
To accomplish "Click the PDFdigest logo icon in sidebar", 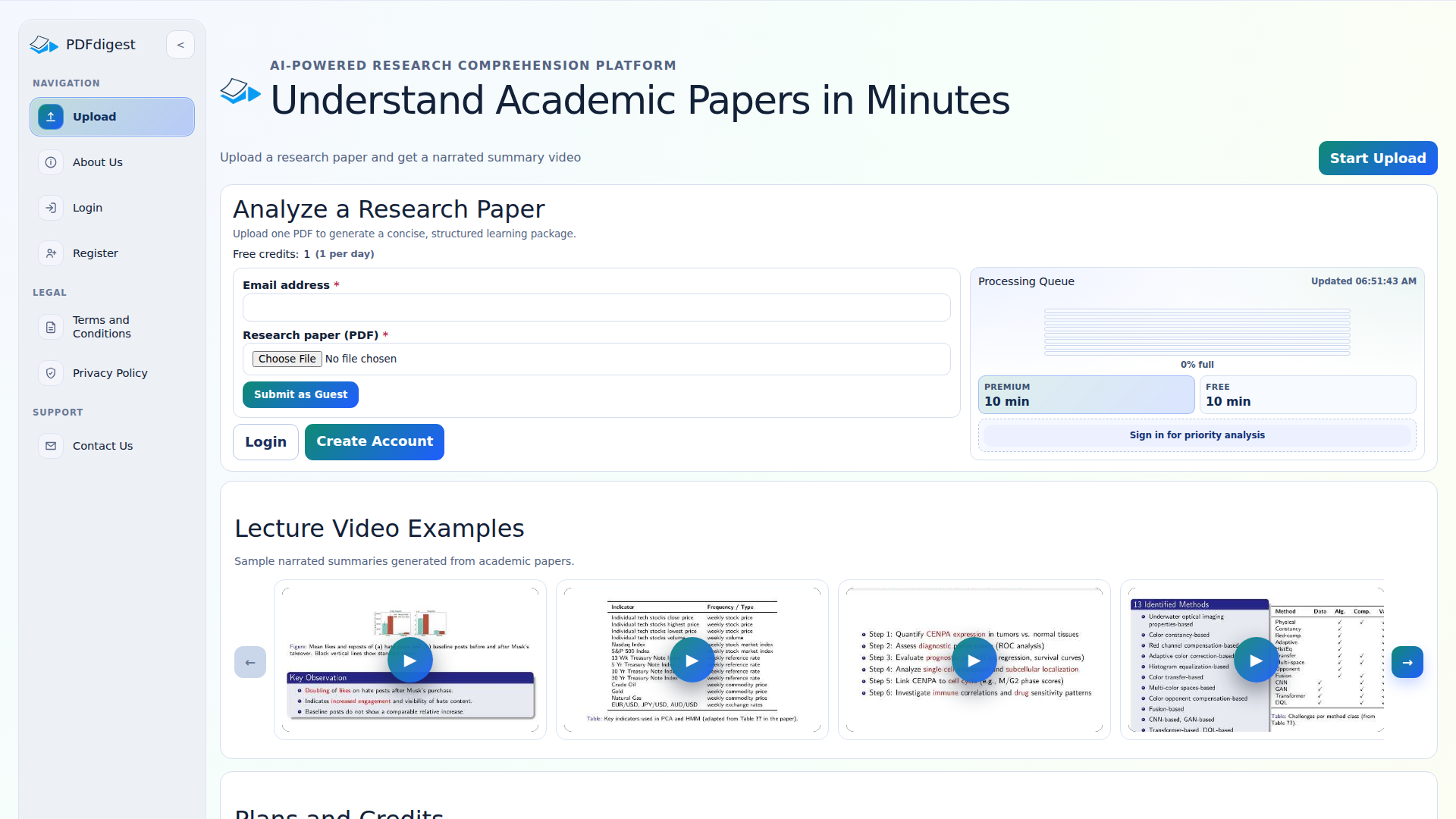I will click(x=43, y=45).
